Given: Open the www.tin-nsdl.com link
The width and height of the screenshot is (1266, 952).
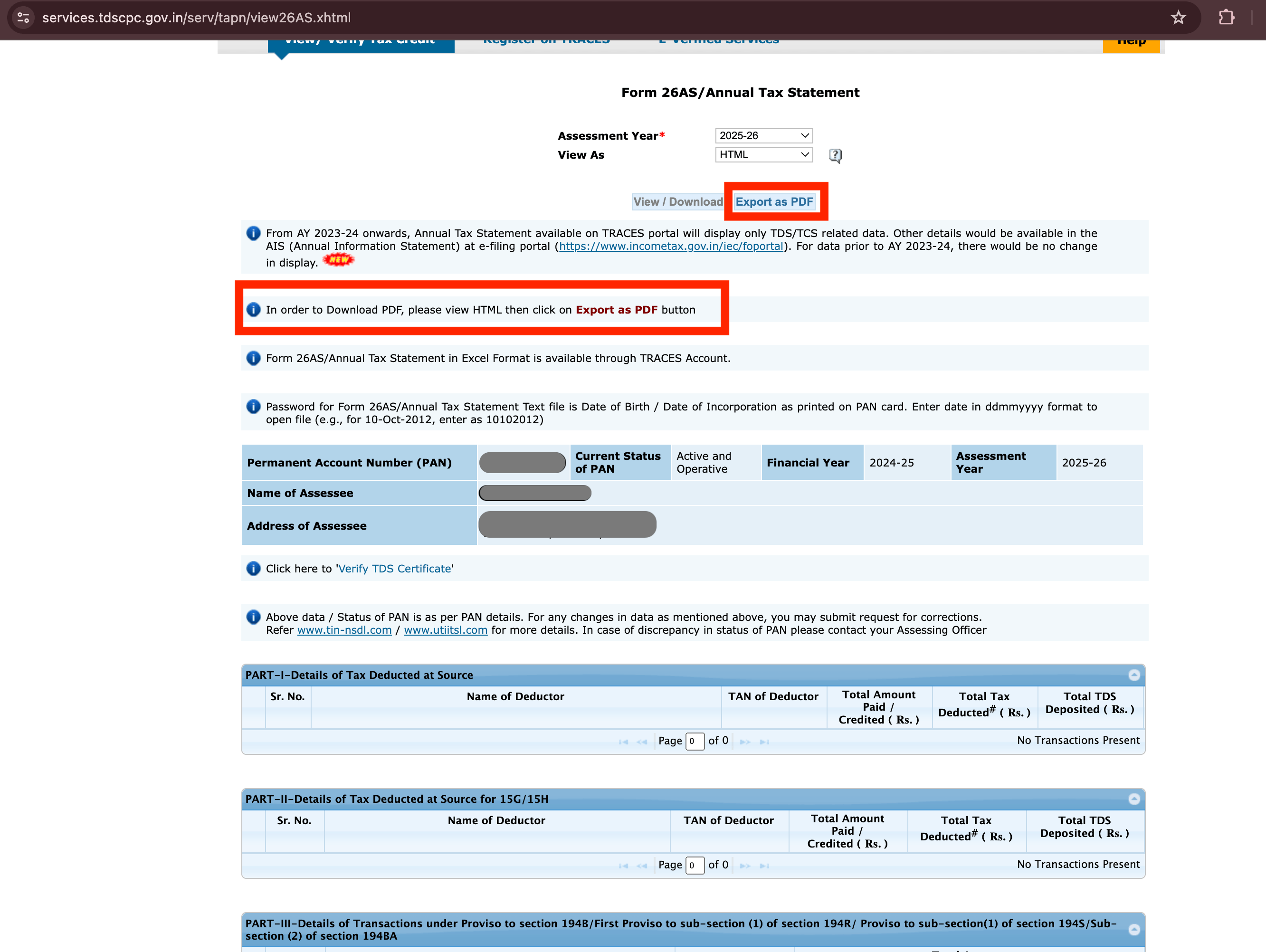Looking at the screenshot, I should click(x=344, y=630).
